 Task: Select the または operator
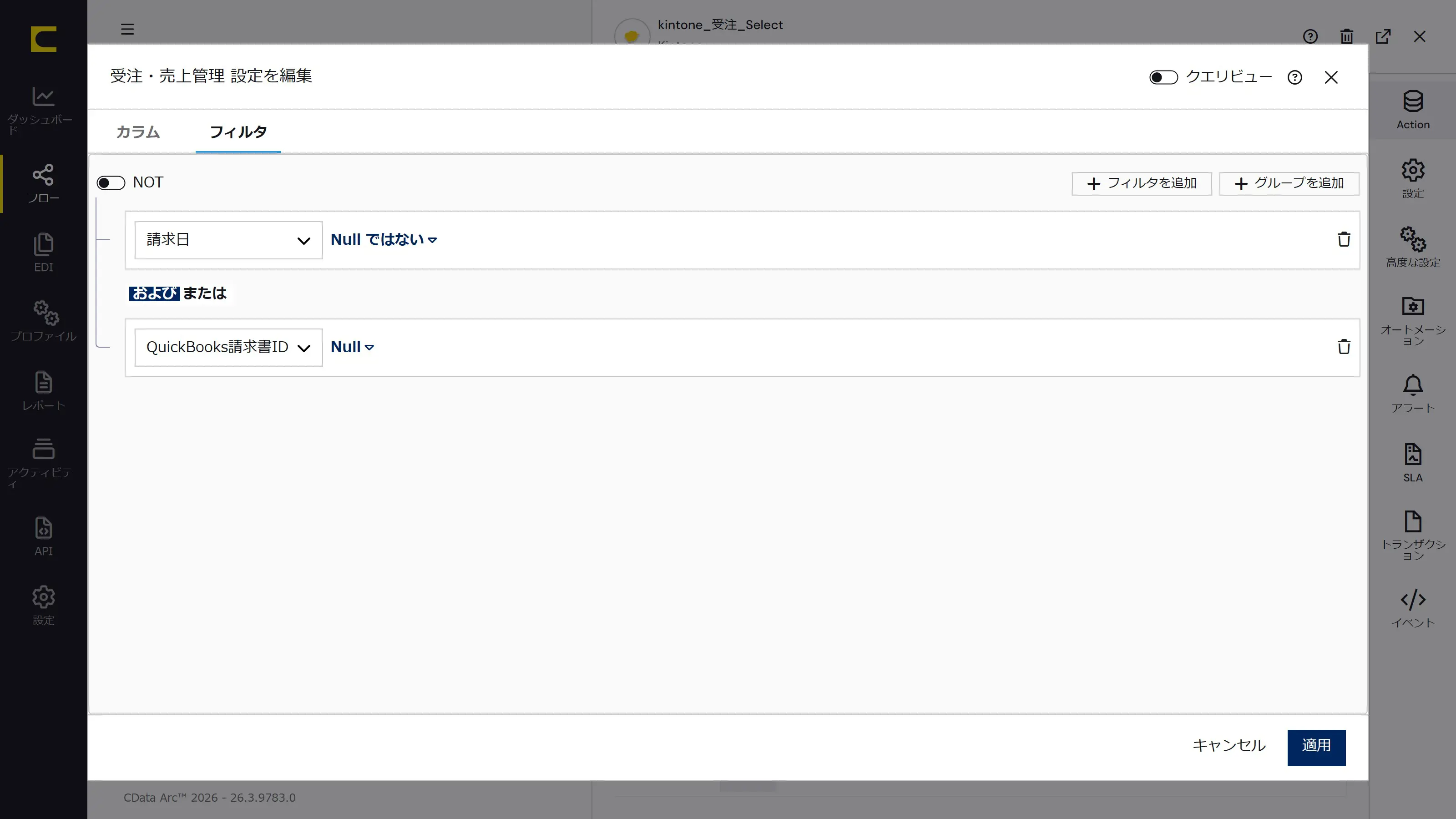[x=205, y=293]
